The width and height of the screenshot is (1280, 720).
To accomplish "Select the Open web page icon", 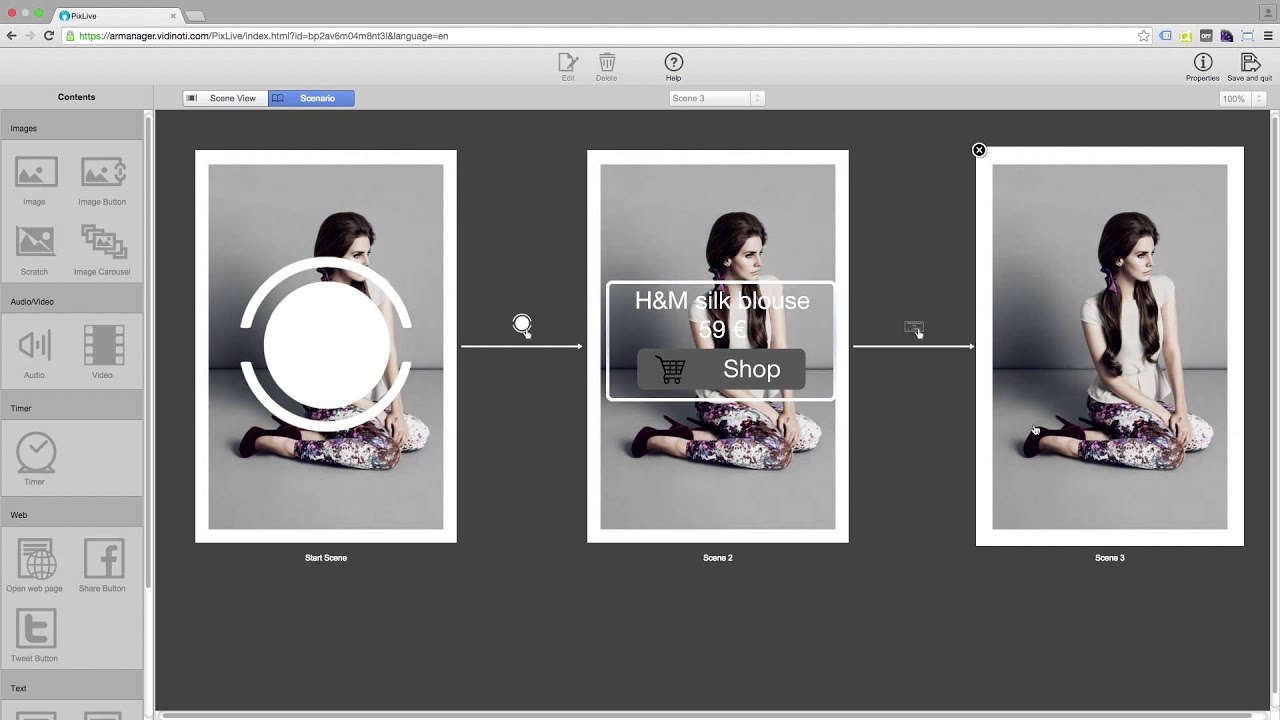I will pyautogui.click(x=35, y=559).
